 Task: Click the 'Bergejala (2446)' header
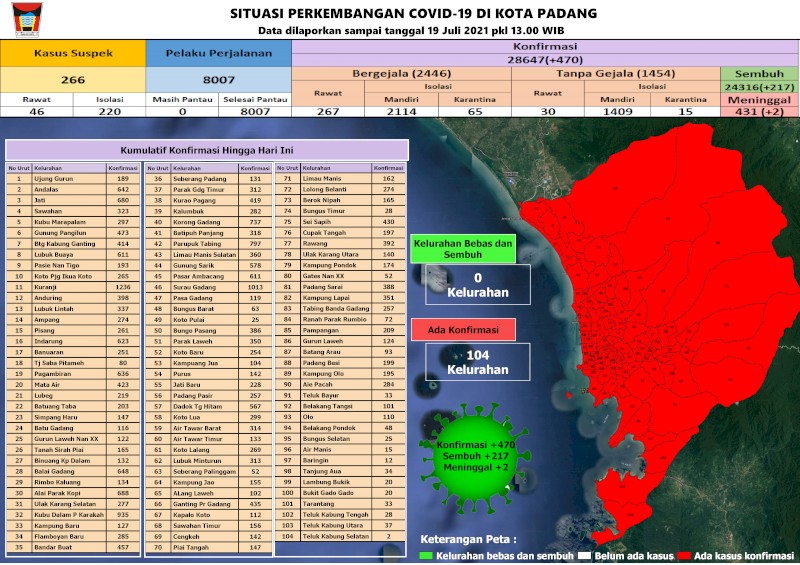[x=402, y=73]
